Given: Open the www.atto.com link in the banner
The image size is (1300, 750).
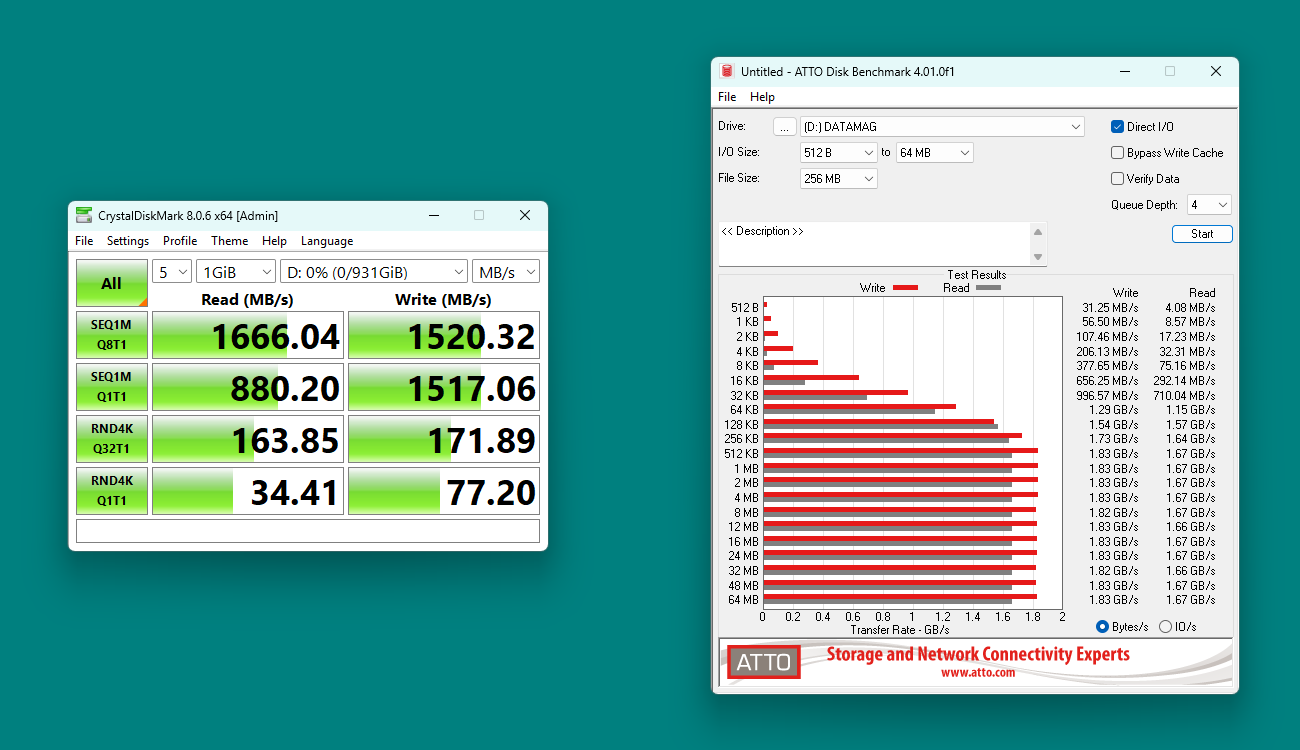Looking at the screenshot, I should 978,673.
